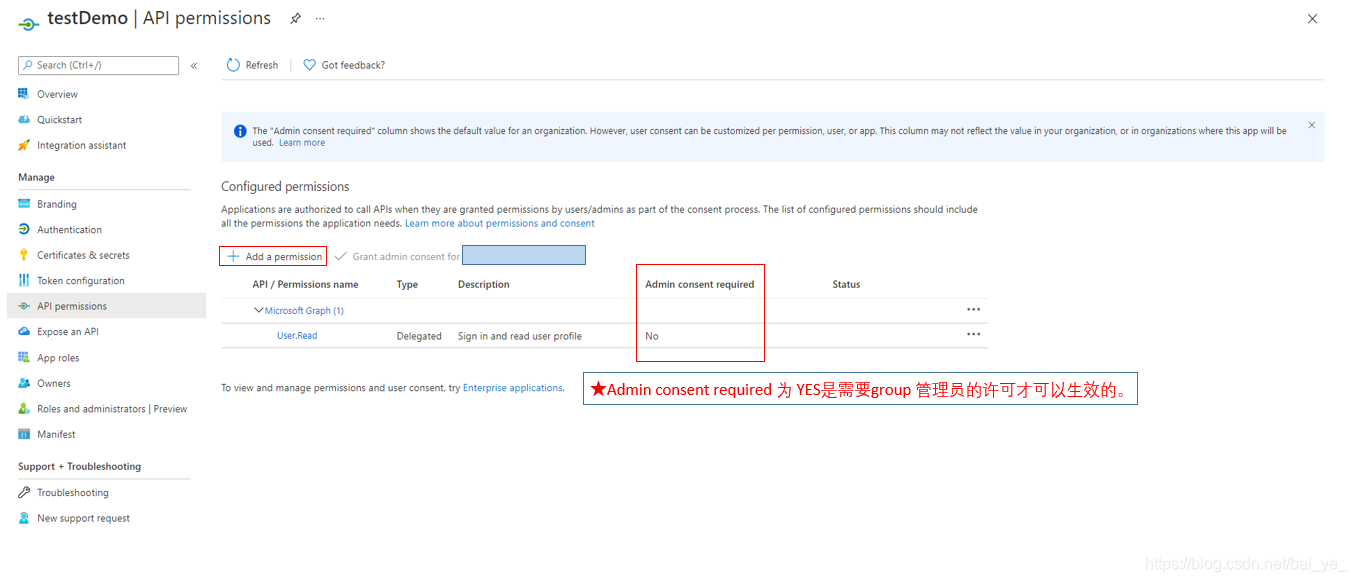The height and width of the screenshot is (582, 1356).
Task: Open Owners page
Action: (x=53, y=383)
